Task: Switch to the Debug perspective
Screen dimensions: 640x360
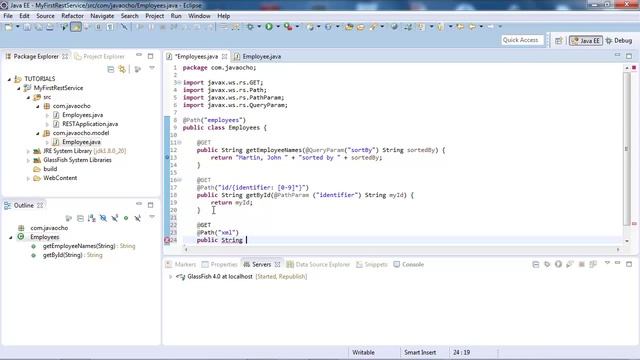Action: pos(619,40)
